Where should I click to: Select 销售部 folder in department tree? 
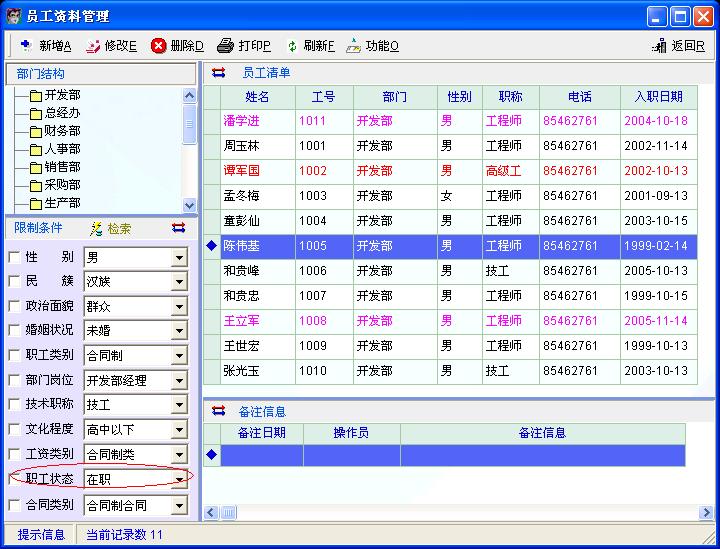point(62,167)
